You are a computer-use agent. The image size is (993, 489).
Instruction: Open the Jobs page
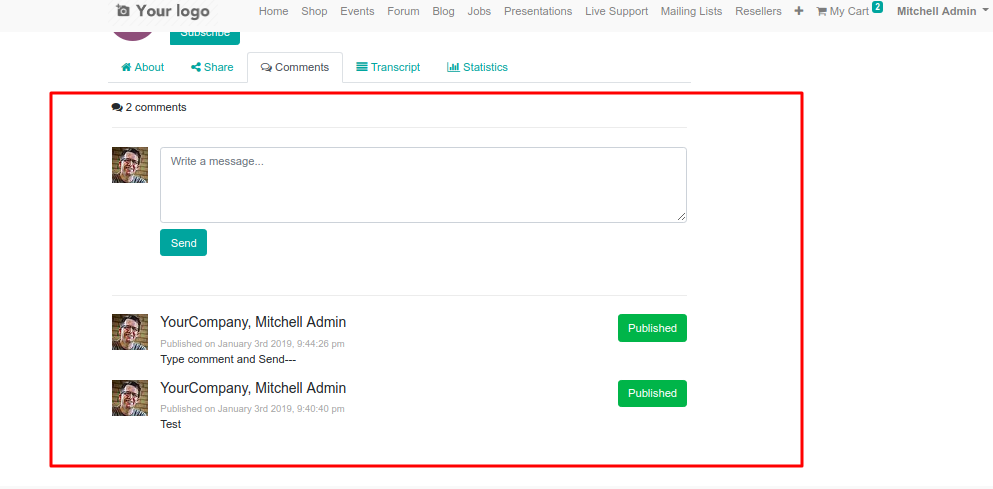[x=479, y=11]
